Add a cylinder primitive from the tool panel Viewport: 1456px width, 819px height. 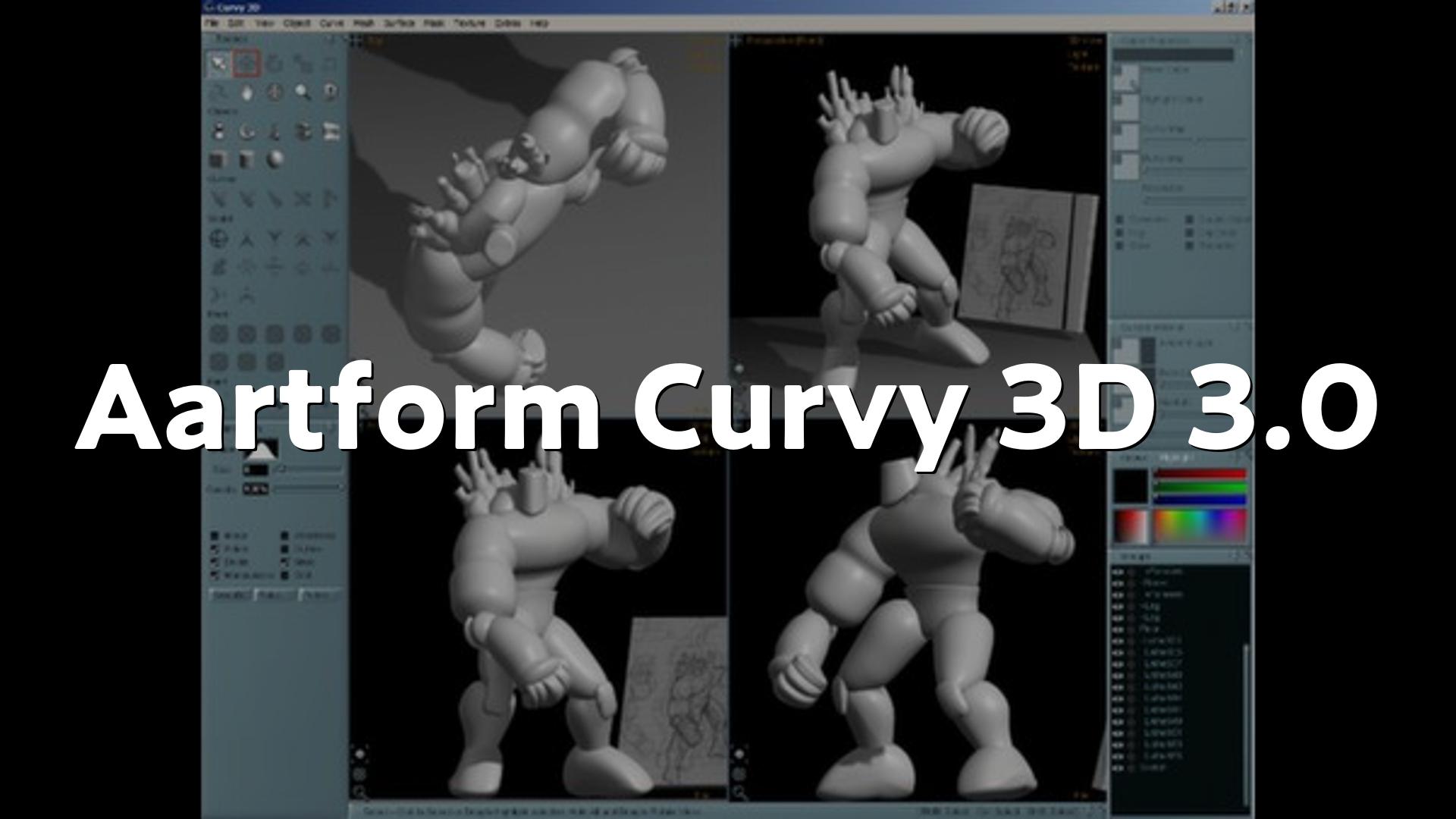[x=246, y=160]
